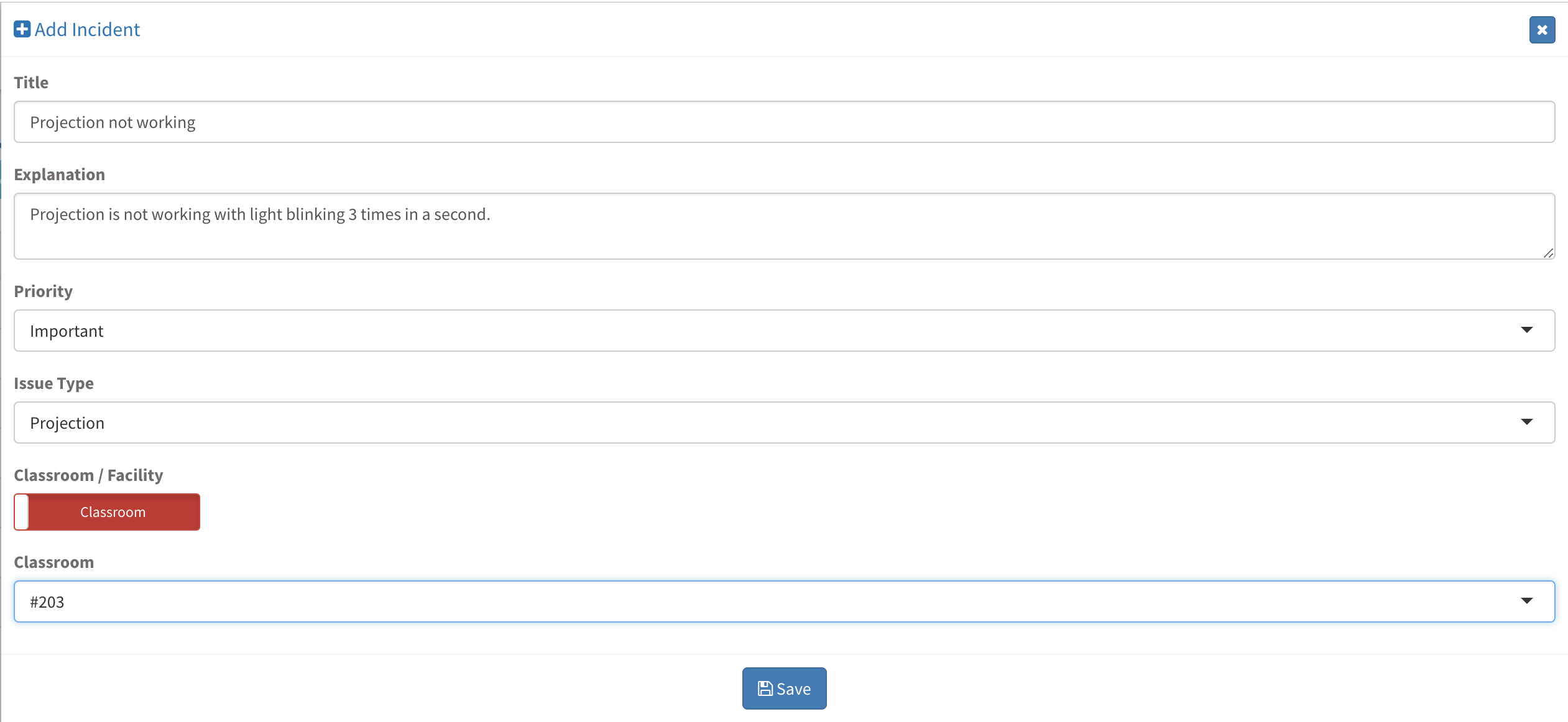Click the plus icon beside Add Incident

[x=22, y=29]
